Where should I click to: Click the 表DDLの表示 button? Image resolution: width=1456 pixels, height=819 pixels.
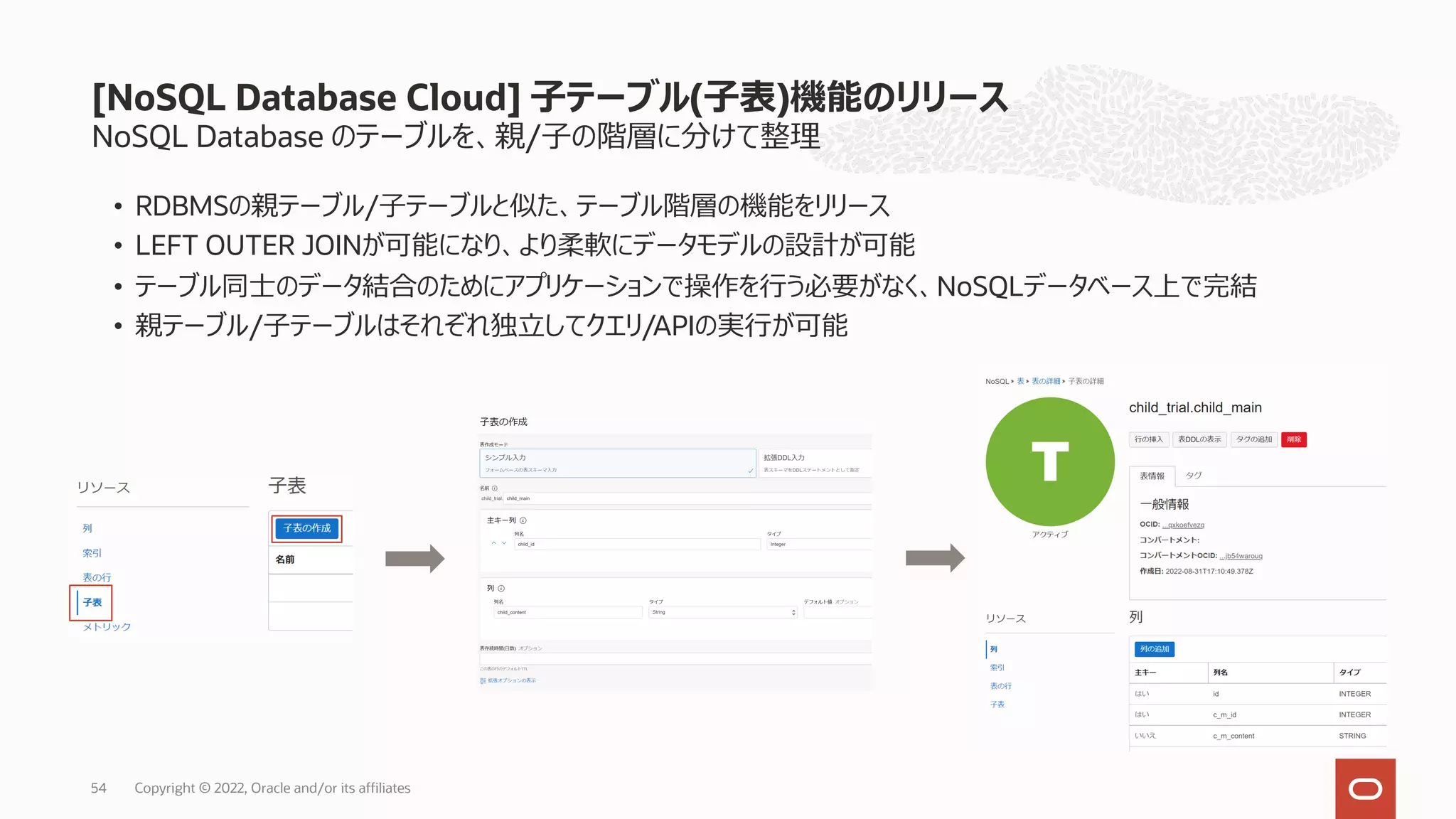click(1199, 439)
